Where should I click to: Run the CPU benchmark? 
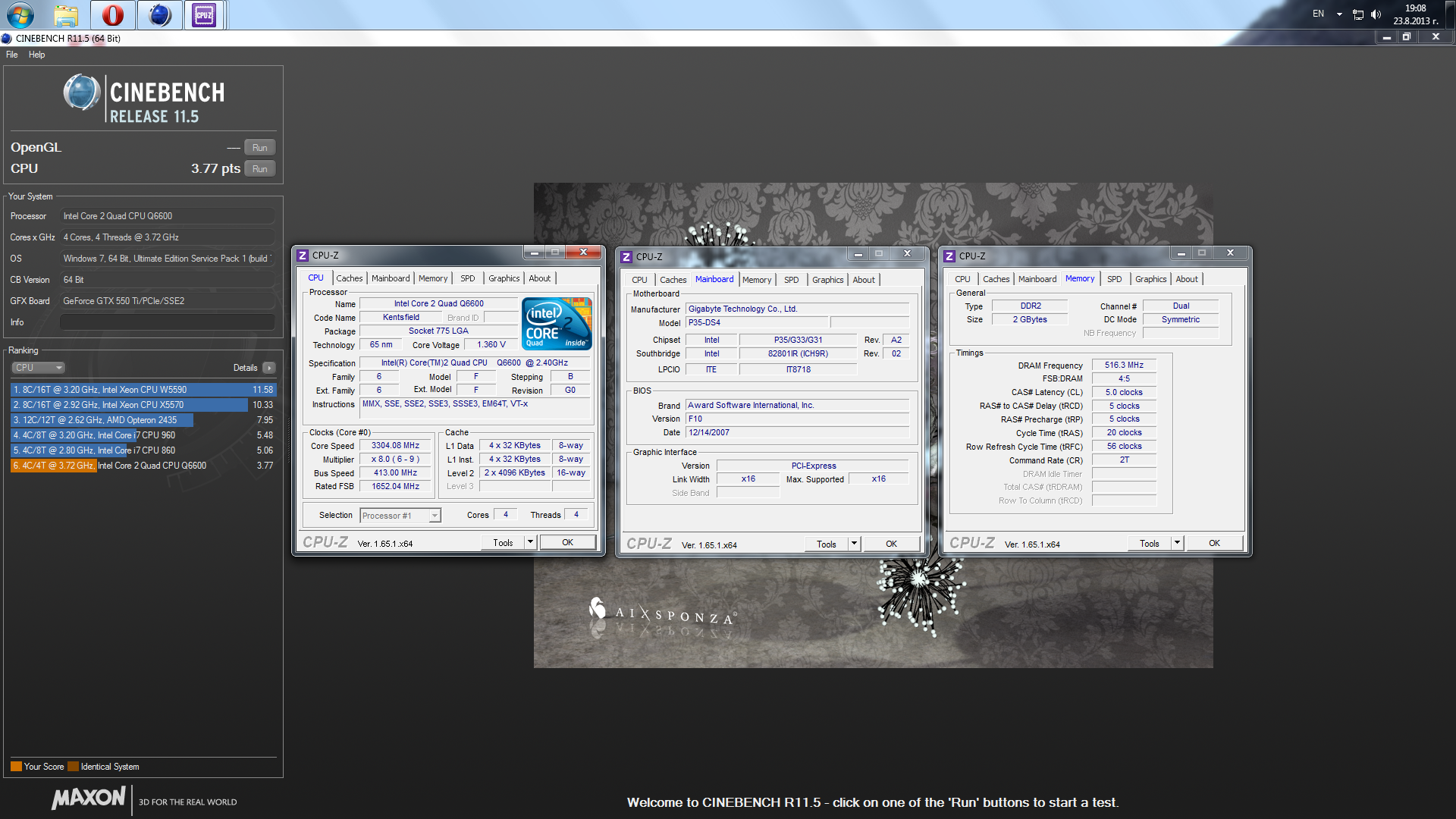coord(259,168)
